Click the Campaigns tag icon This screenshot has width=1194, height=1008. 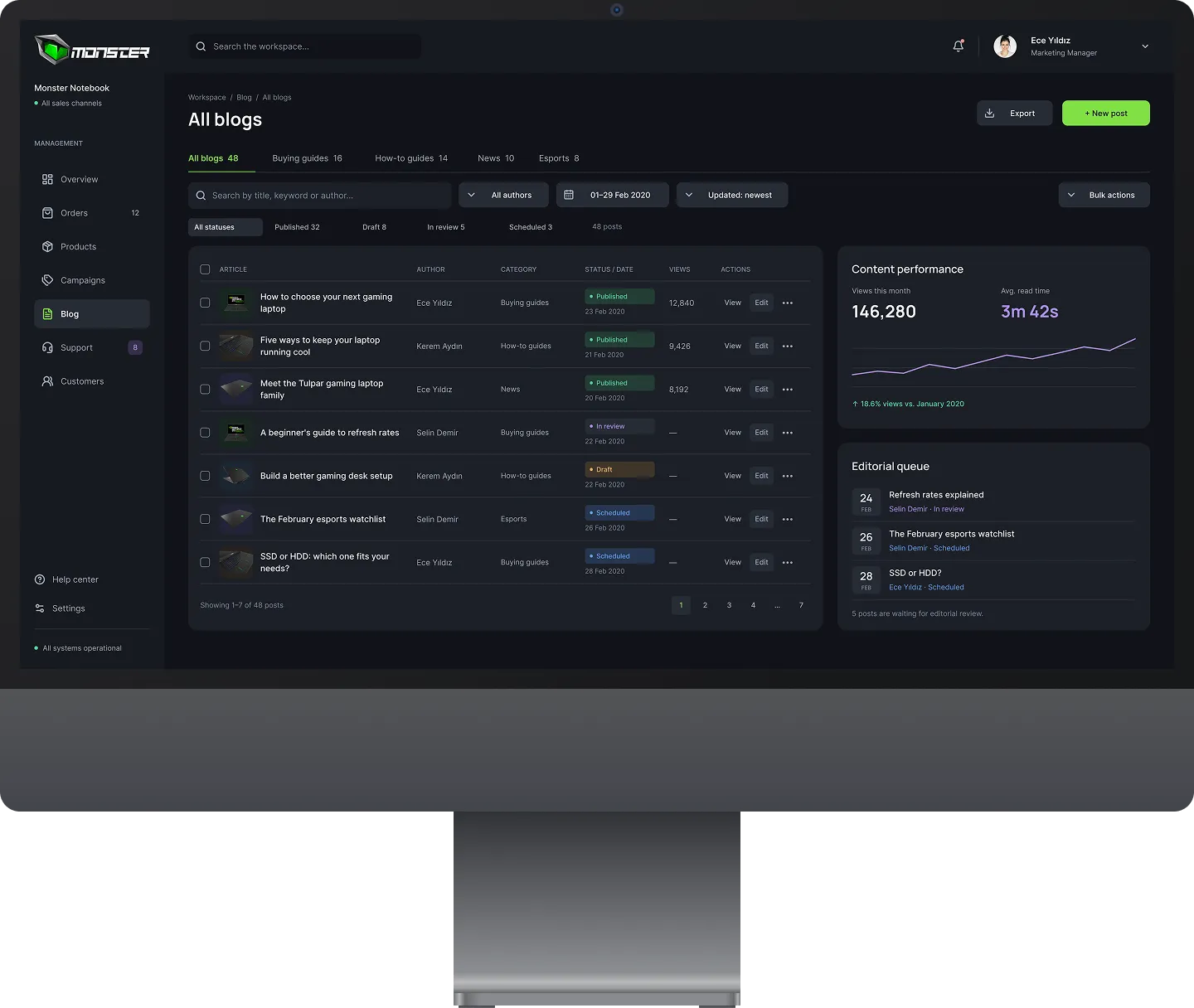[x=47, y=280]
